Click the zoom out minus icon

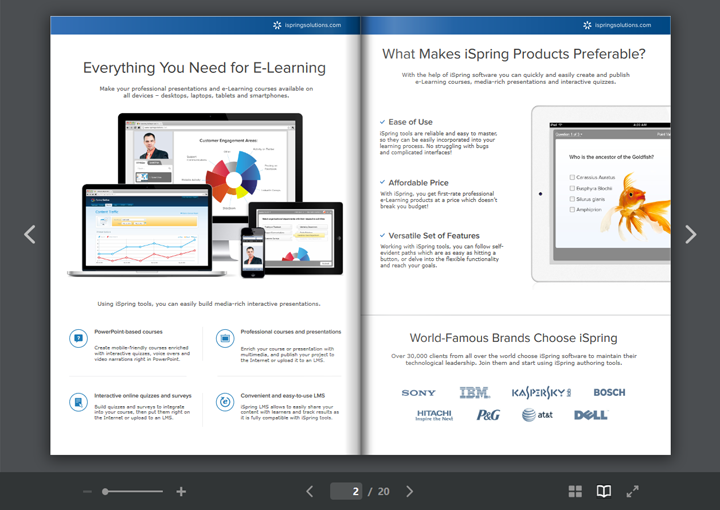pyautogui.click(x=87, y=492)
